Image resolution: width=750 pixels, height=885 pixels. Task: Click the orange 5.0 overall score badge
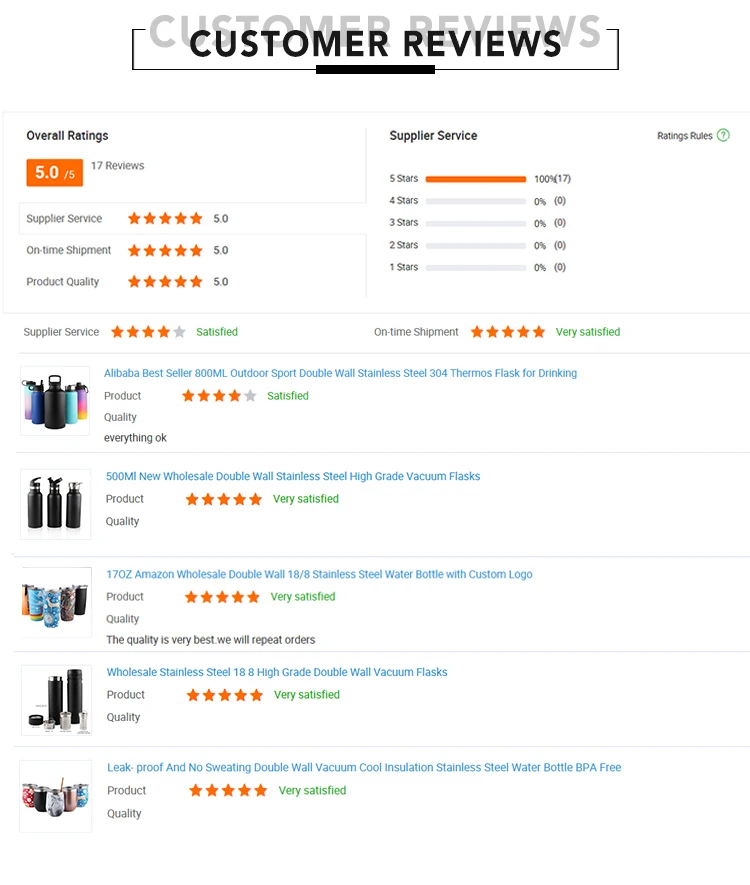pos(54,173)
